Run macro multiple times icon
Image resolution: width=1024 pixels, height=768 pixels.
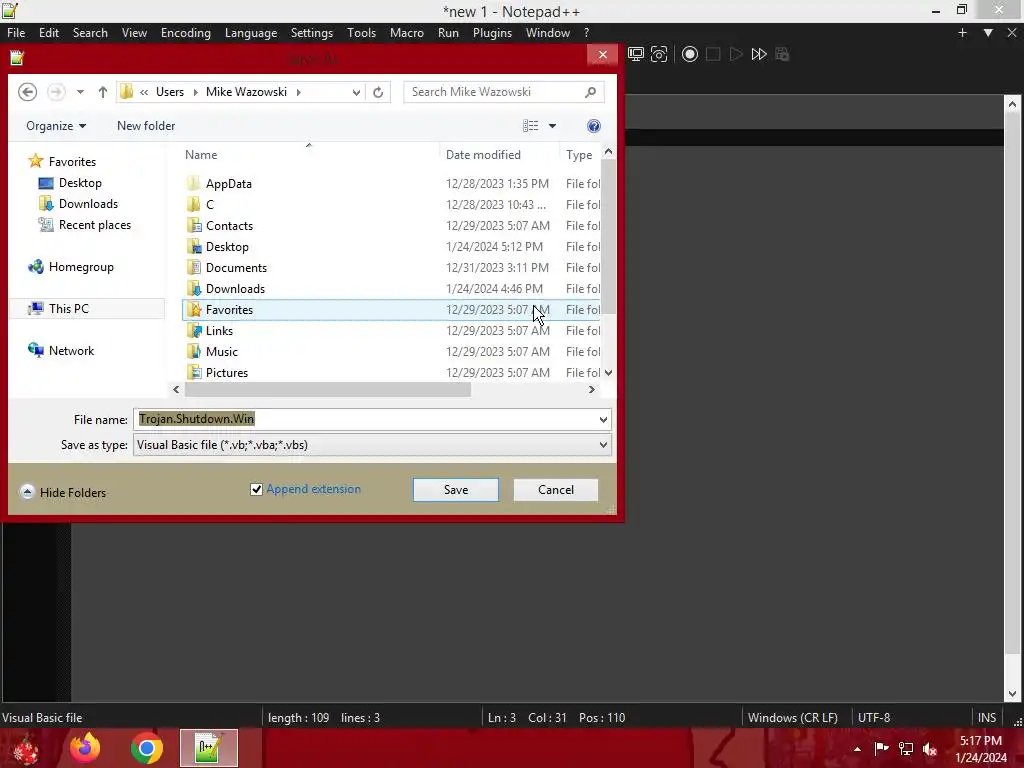759,54
